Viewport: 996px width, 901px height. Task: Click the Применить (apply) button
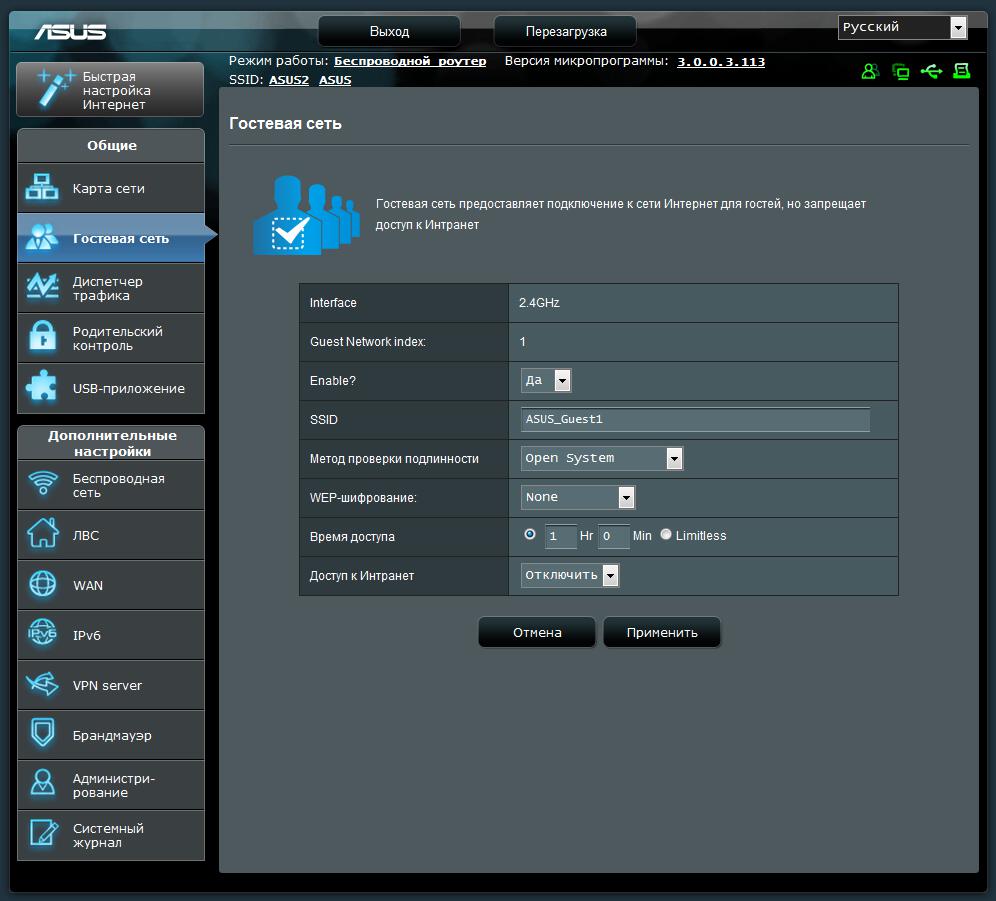pos(662,632)
